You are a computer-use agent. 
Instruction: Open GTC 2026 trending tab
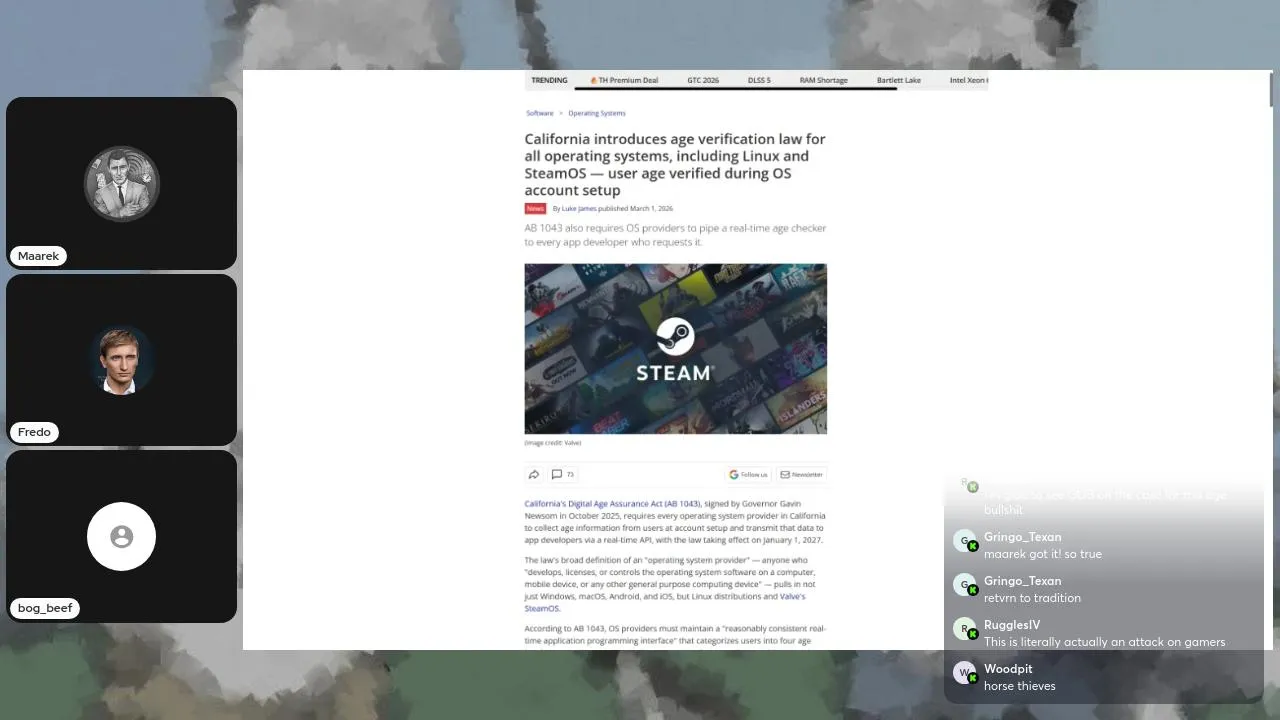coord(703,80)
